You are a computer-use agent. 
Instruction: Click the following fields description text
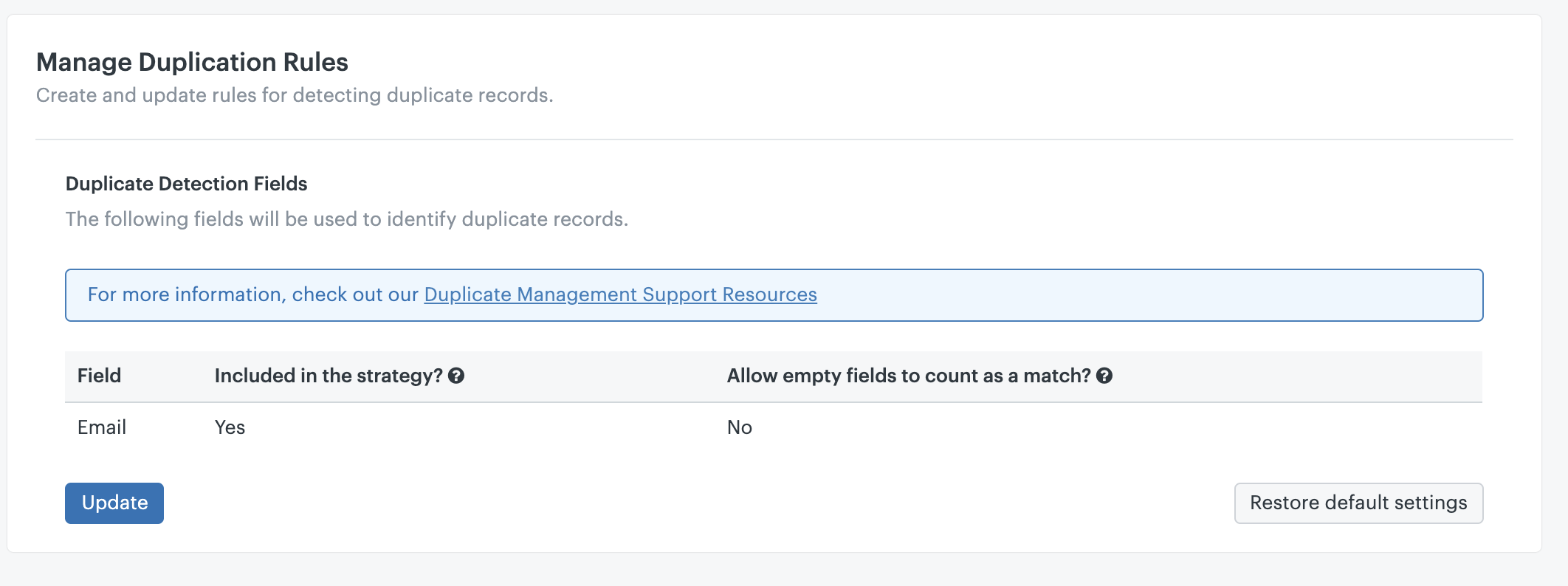[346, 219]
